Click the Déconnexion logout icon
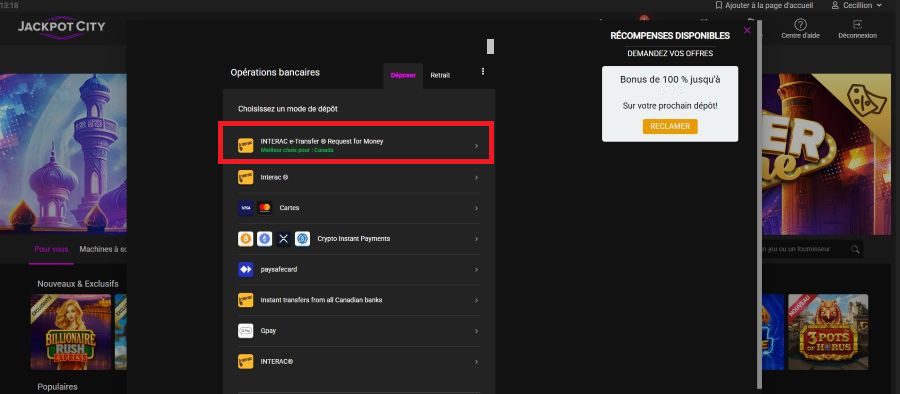Viewport: 900px width, 394px height. pos(858,25)
